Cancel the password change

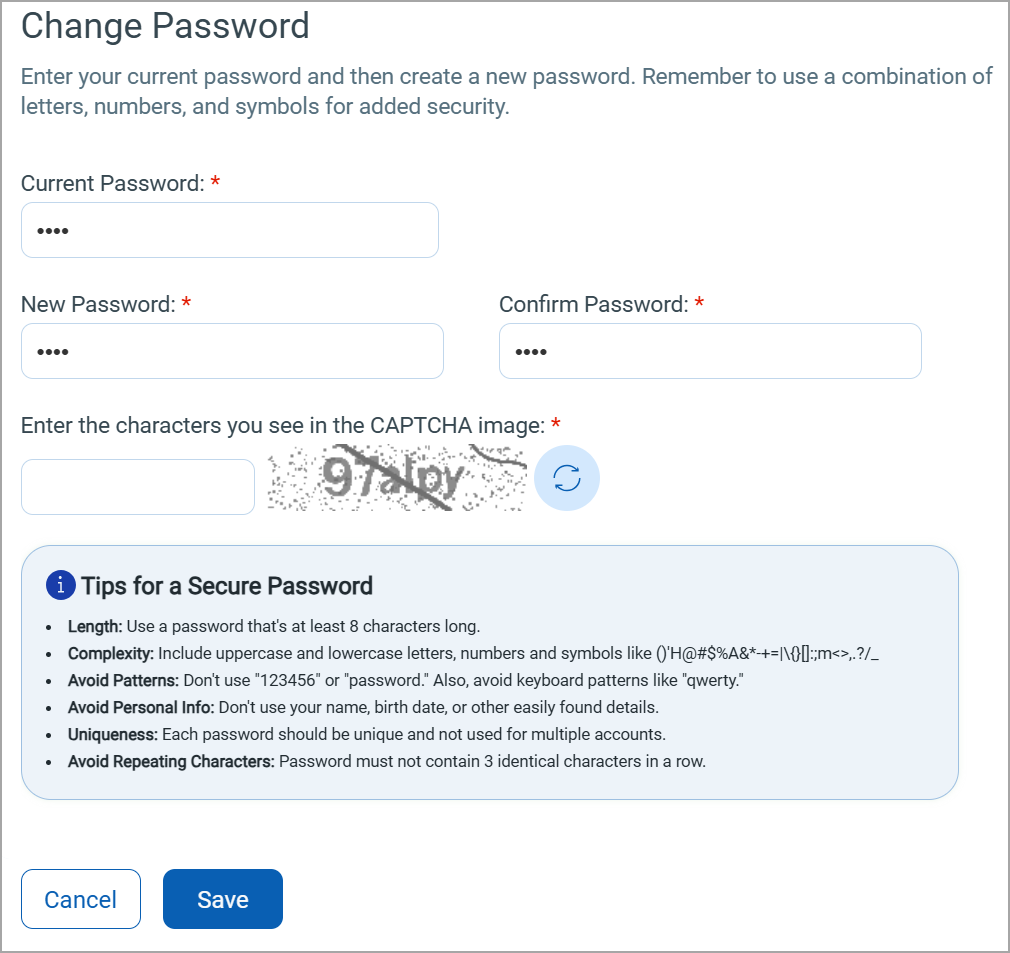click(x=80, y=898)
